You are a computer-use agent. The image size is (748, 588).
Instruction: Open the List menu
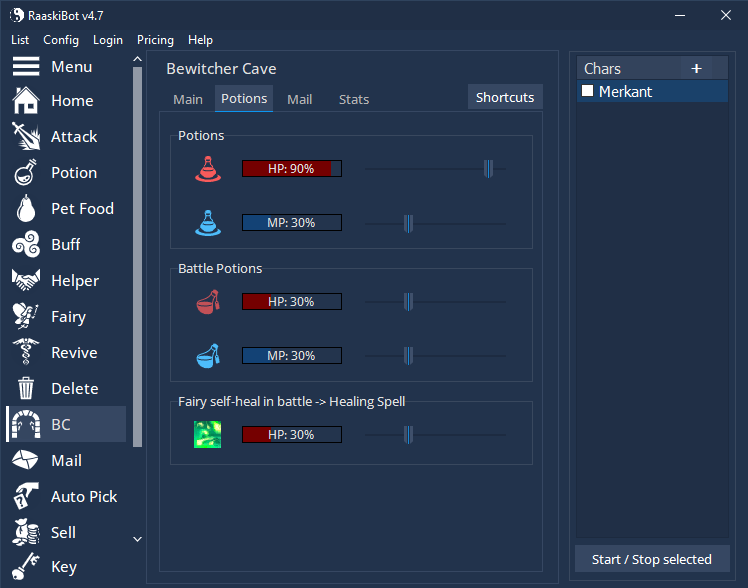coord(20,40)
